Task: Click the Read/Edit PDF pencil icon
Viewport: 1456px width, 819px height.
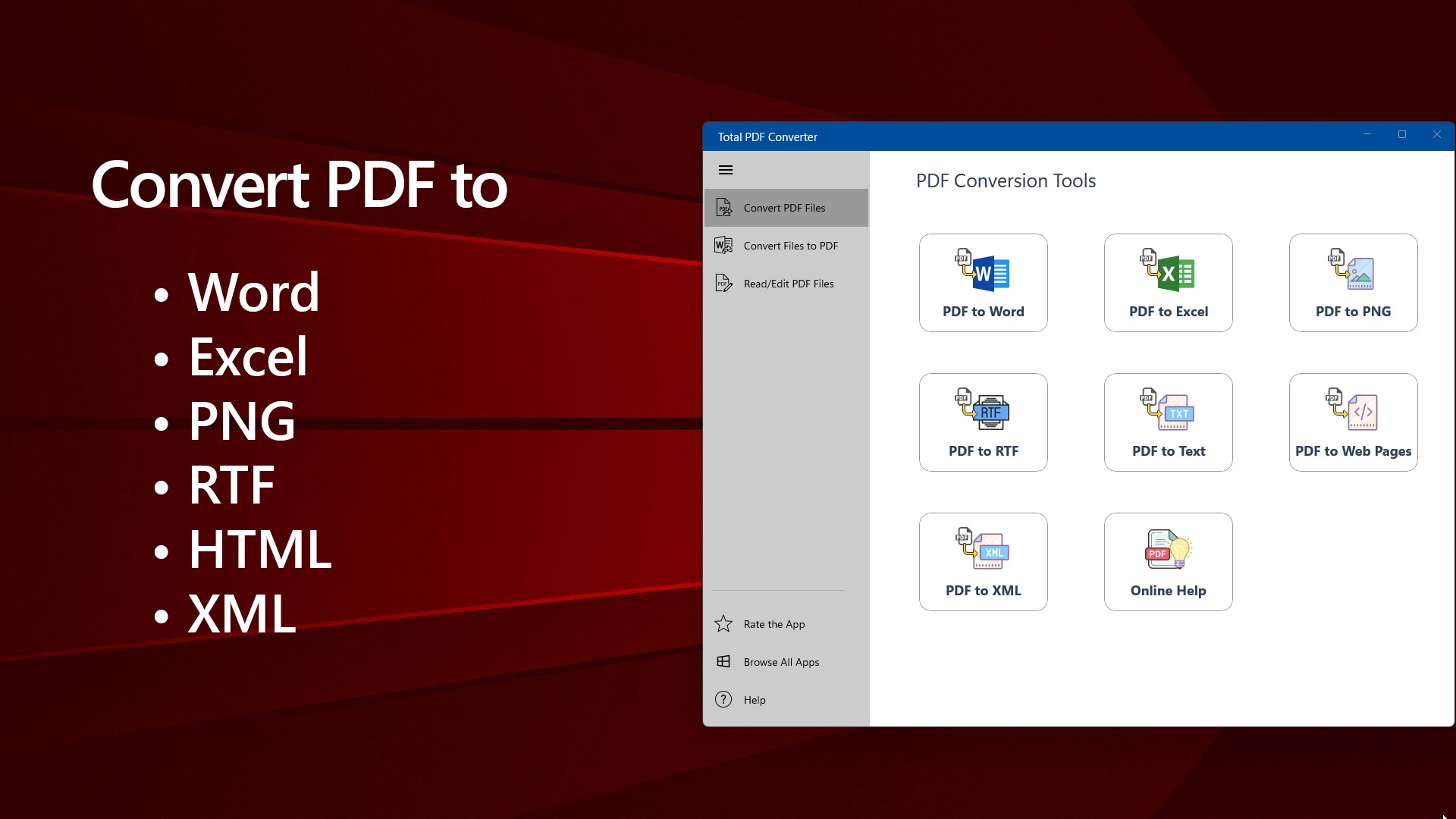Action: 723,284
